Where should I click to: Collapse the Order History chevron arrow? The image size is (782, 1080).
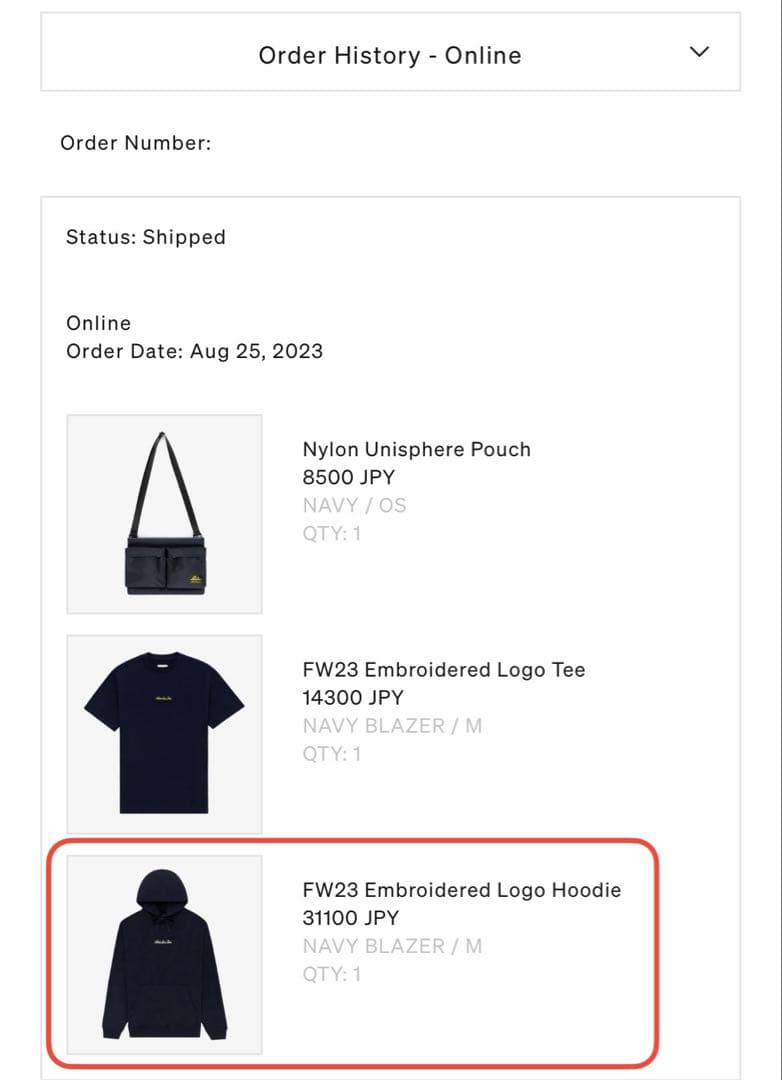tap(700, 52)
